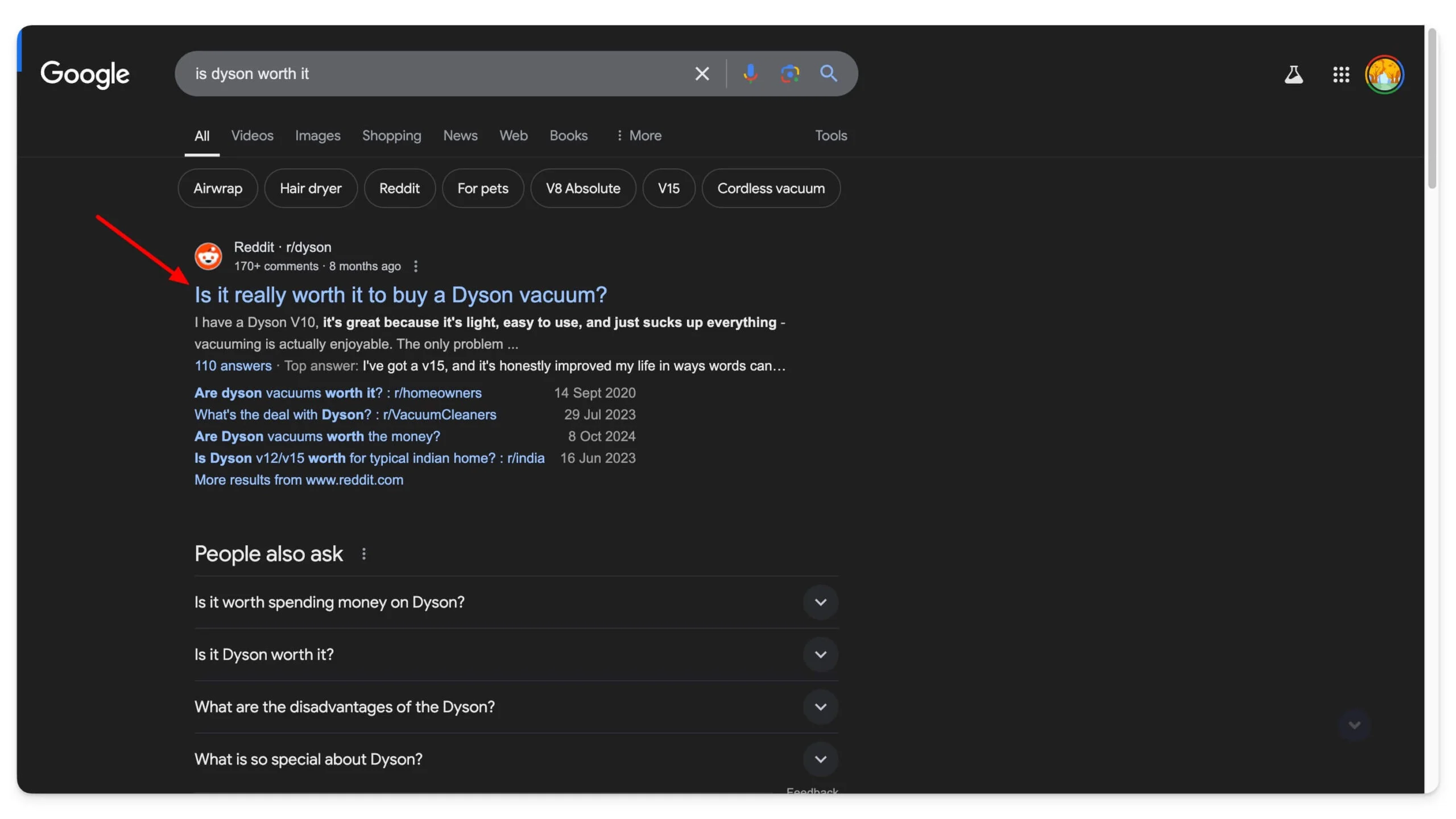
Task: Open 'What's the deal with Dyson?' link
Action: coord(345,415)
